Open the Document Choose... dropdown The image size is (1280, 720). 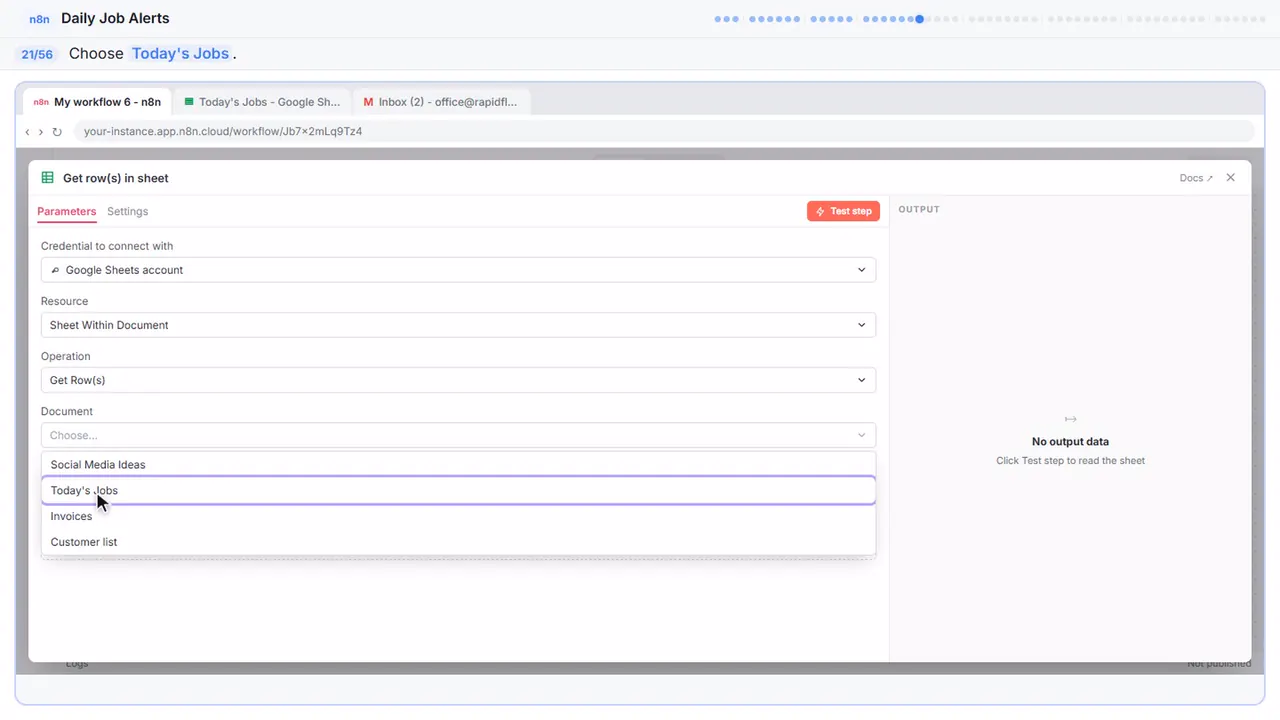[x=458, y=435]
